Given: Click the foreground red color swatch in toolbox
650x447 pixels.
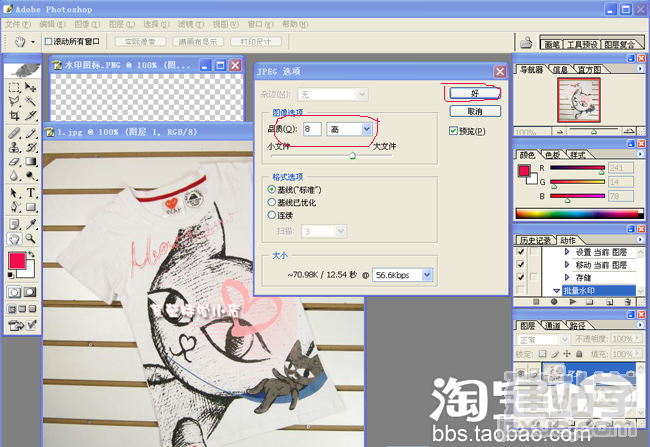Looking at the screenshot, I should tap(17, 260).
